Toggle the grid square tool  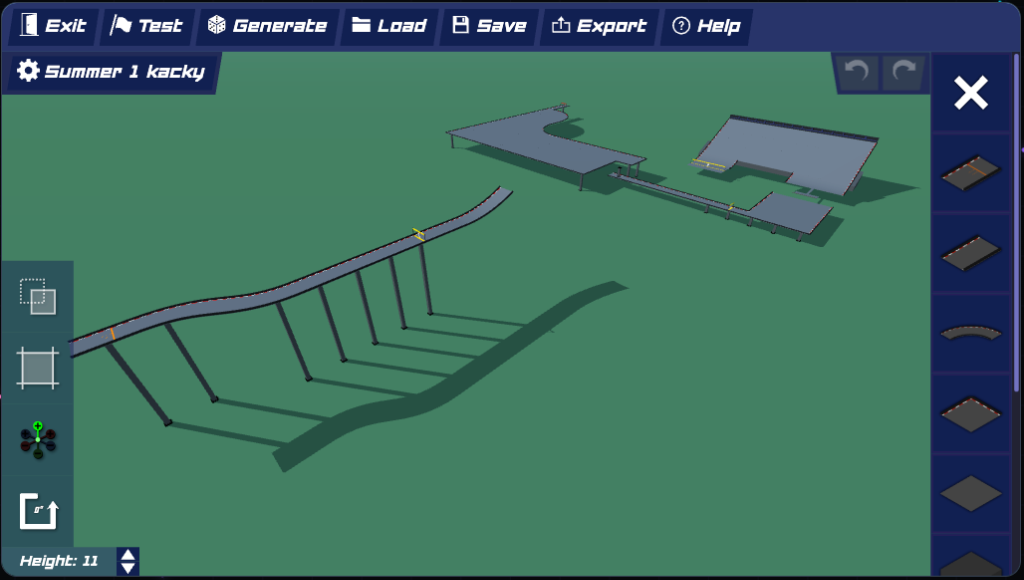[38, 368]
